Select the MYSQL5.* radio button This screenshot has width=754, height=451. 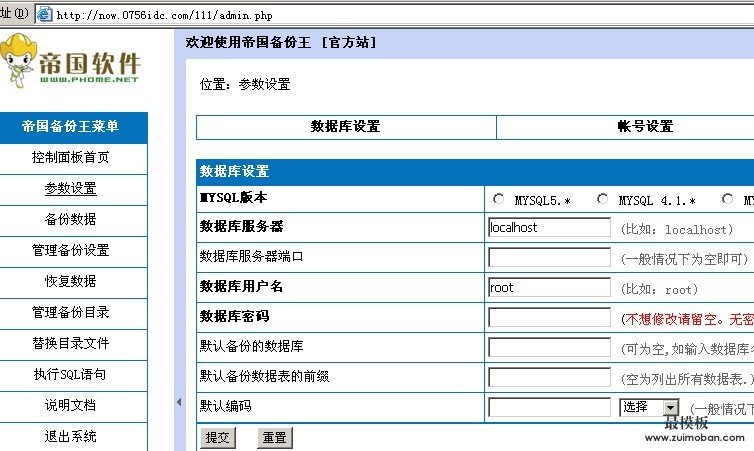[498, 199]
